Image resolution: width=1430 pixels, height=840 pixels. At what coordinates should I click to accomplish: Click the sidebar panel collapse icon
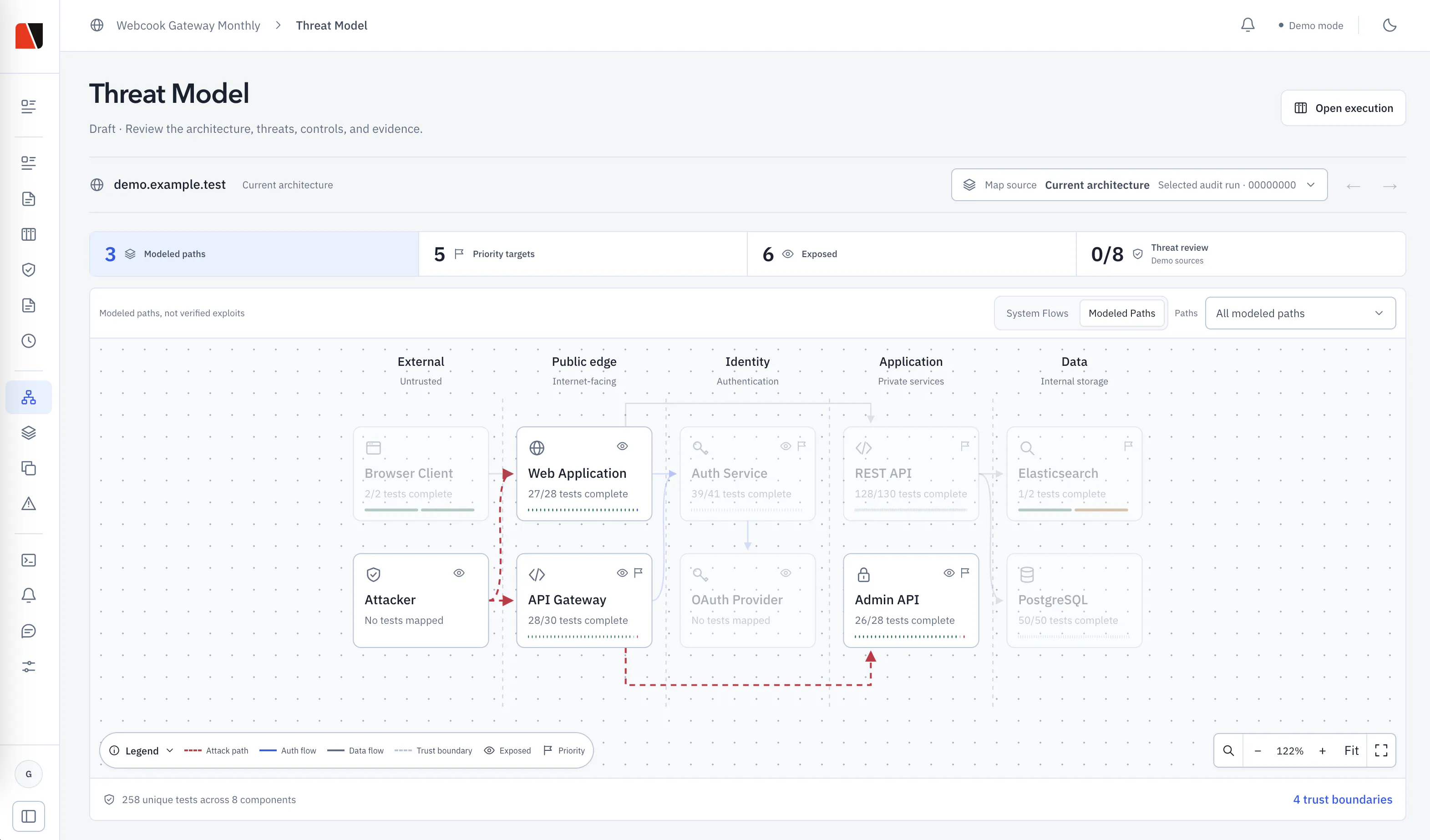pyautogui.click(x=28, y=816)
